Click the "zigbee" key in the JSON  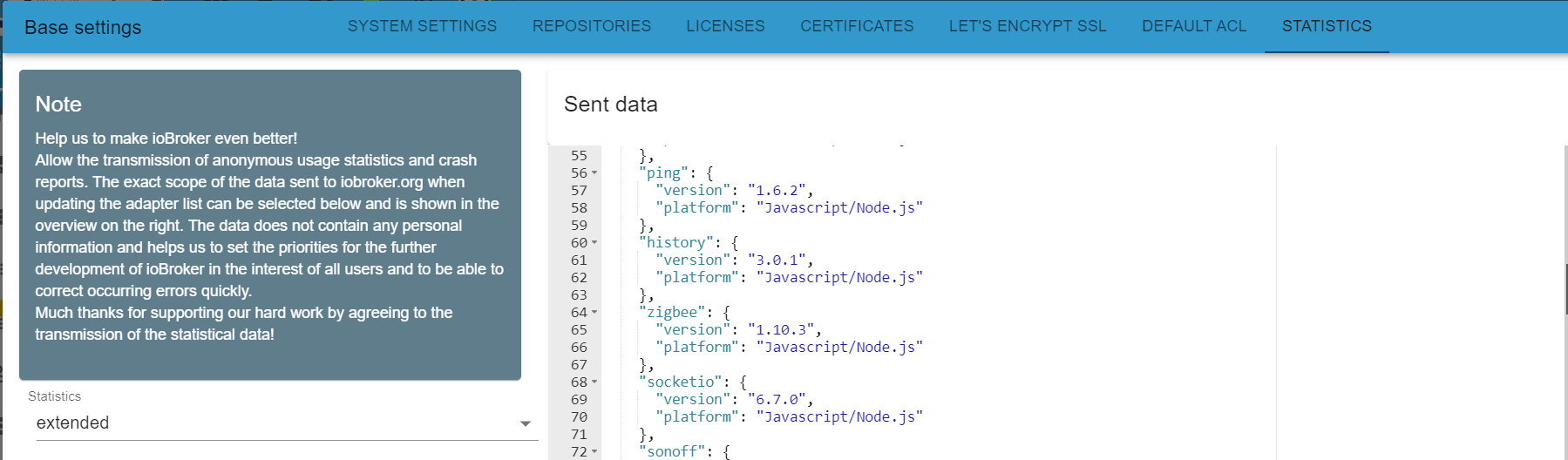672,312
